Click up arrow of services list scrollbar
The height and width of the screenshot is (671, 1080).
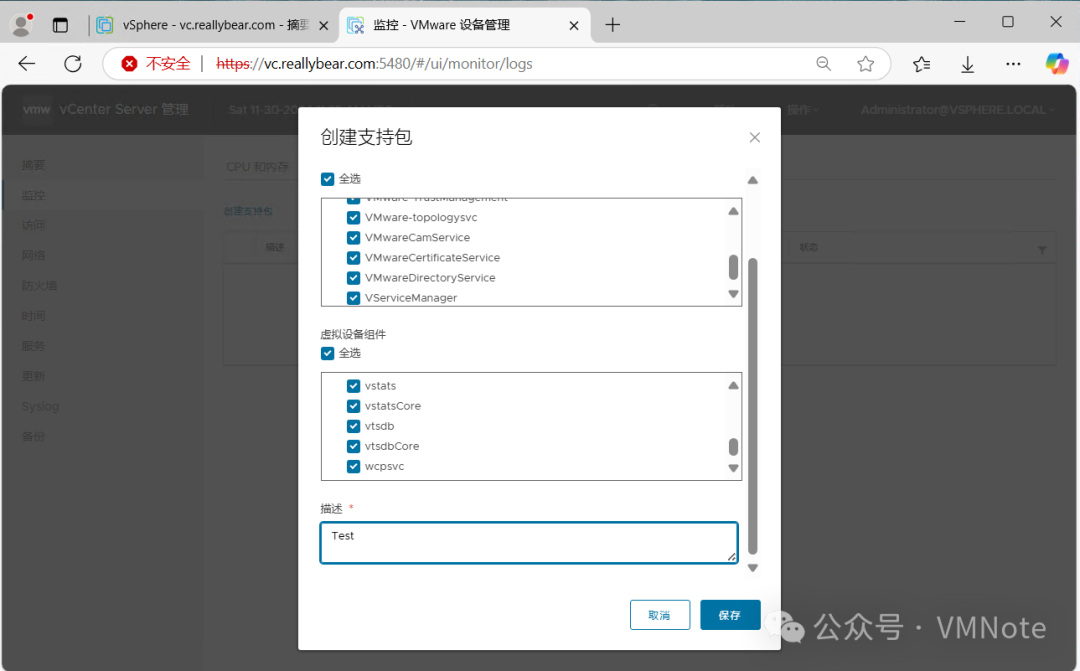point(734,211)
